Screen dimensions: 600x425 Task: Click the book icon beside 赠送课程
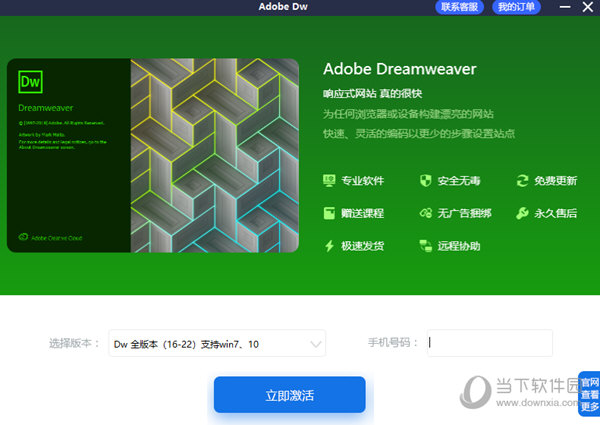point(329,213)
